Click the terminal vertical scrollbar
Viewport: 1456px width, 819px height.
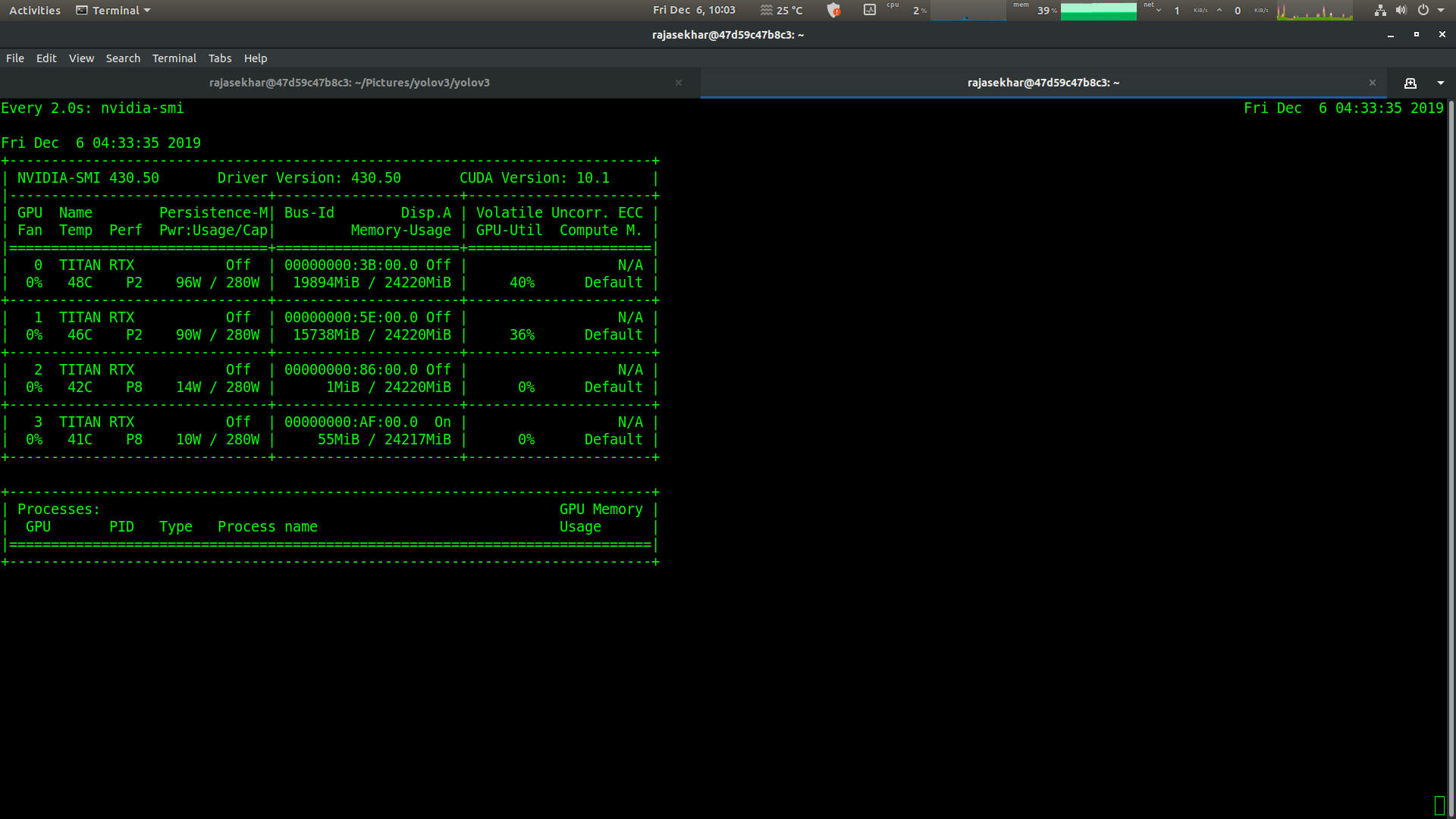click(1451, 455)
